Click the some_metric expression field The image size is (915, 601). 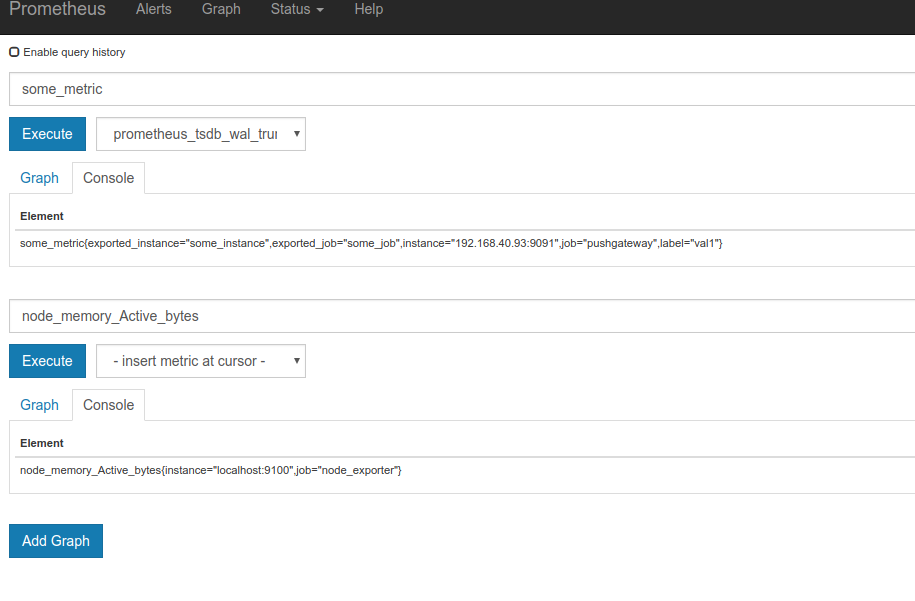tap(462, 89)
